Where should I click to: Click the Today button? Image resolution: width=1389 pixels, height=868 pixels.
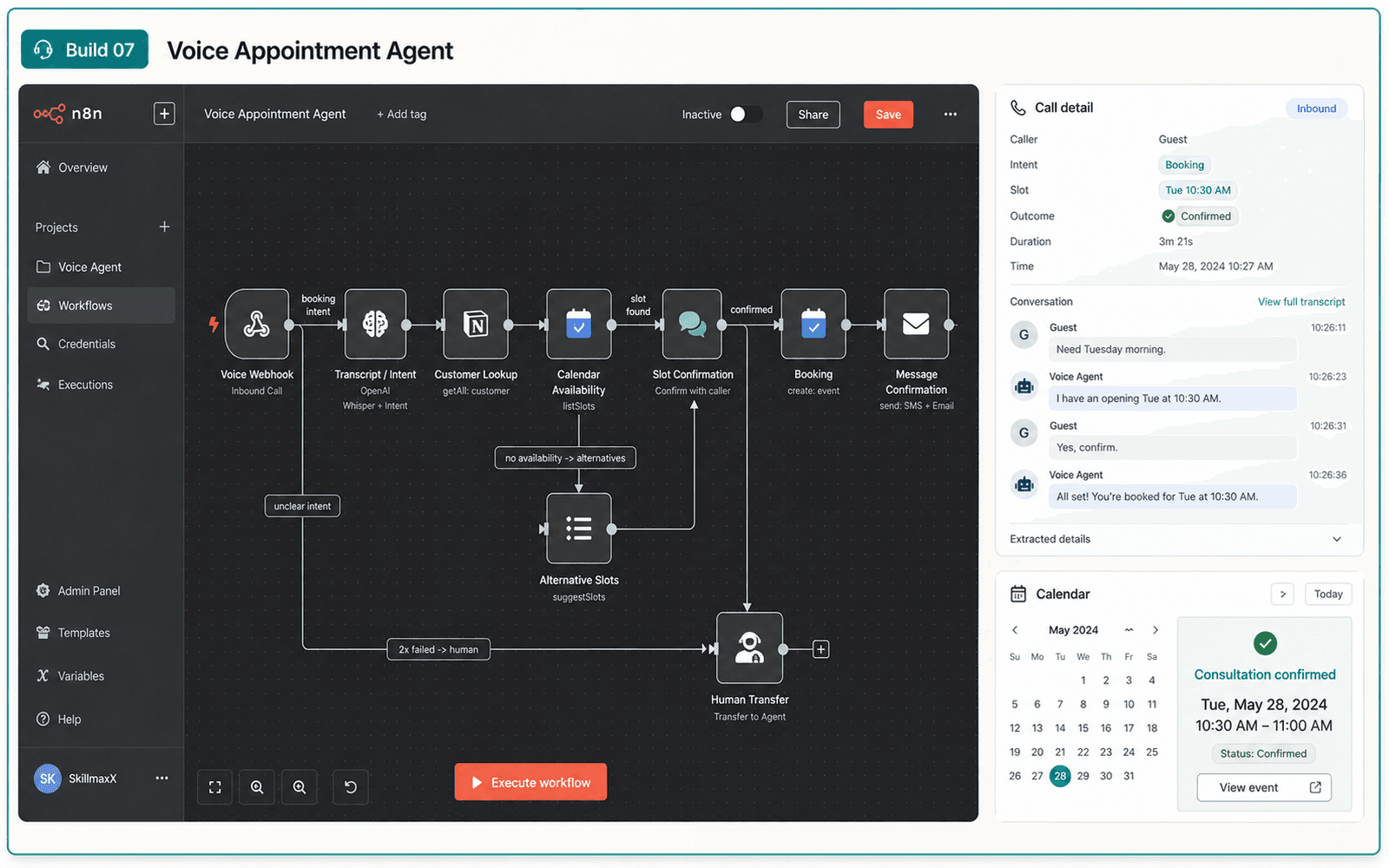(x=1328, y=594)
